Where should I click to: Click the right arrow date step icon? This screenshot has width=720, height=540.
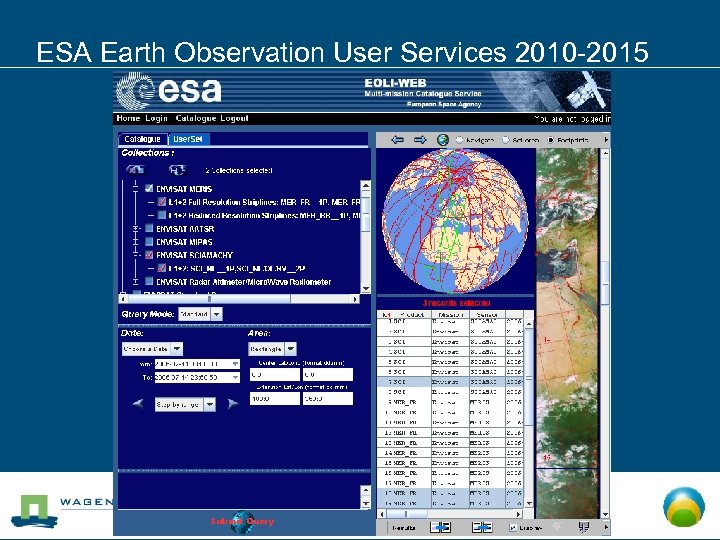coord(233,404)
